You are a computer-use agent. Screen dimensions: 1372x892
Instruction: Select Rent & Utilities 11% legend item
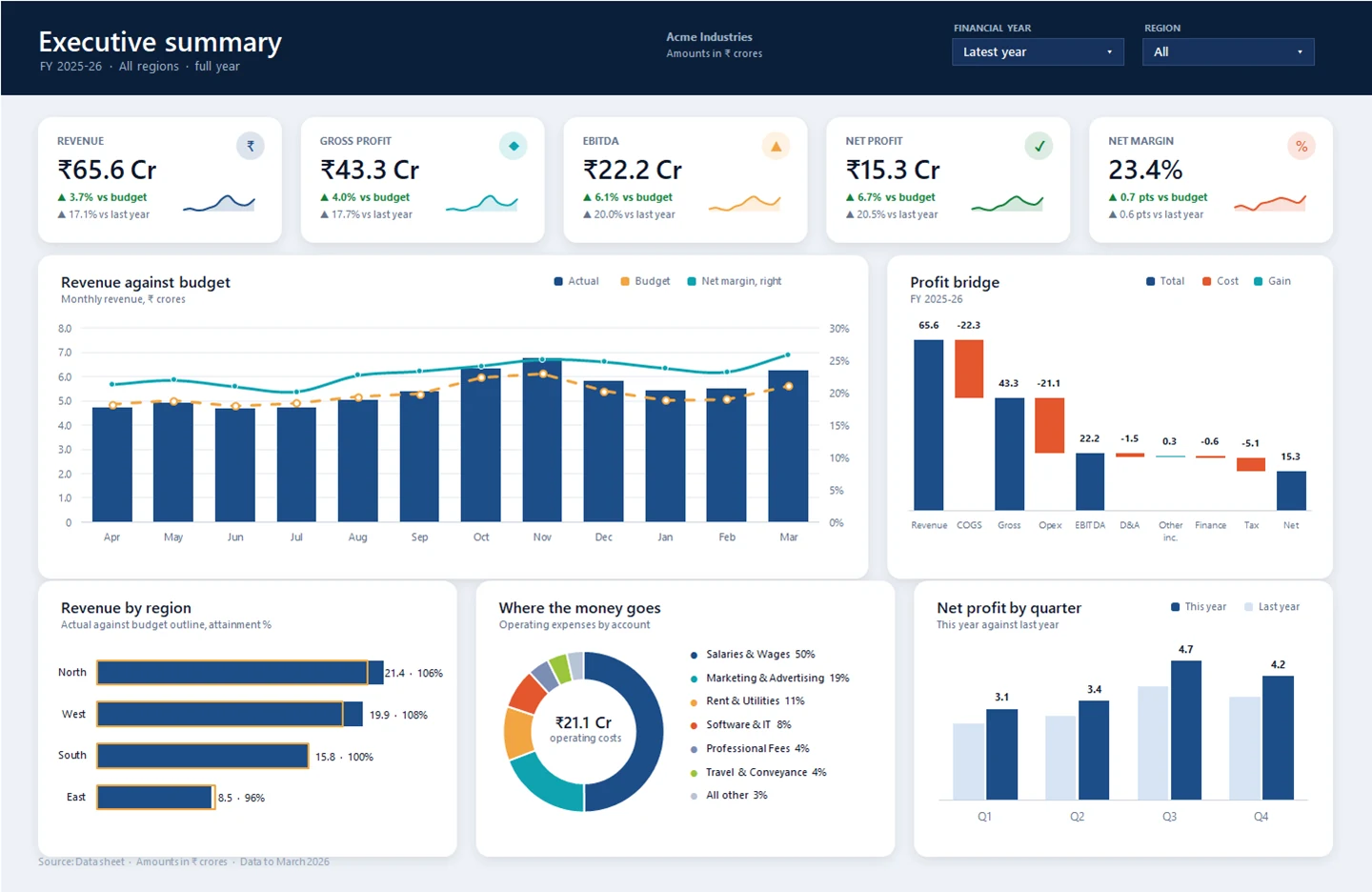point(748,701)
